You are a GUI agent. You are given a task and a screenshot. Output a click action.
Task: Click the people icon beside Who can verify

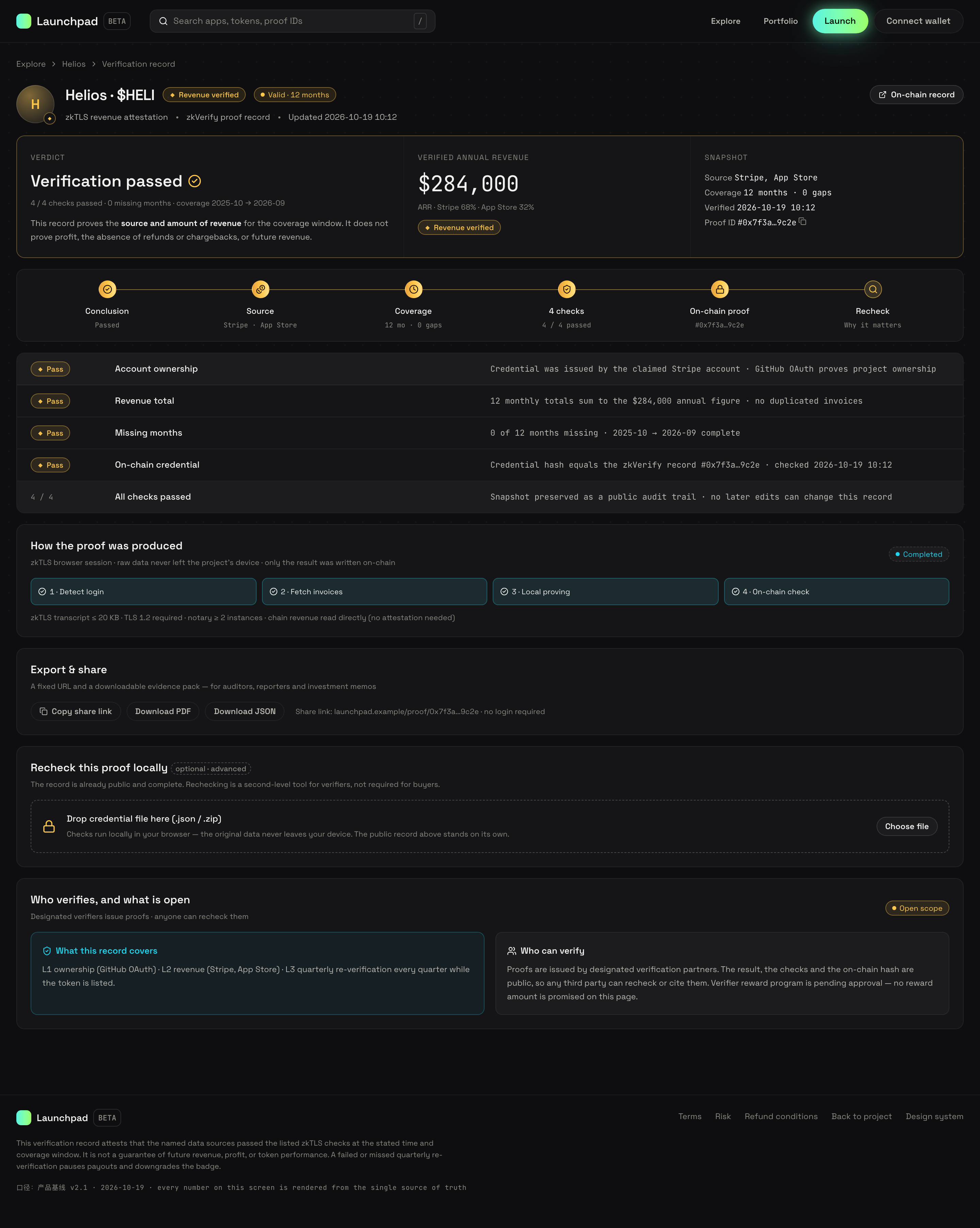click(x=511, y=951)
